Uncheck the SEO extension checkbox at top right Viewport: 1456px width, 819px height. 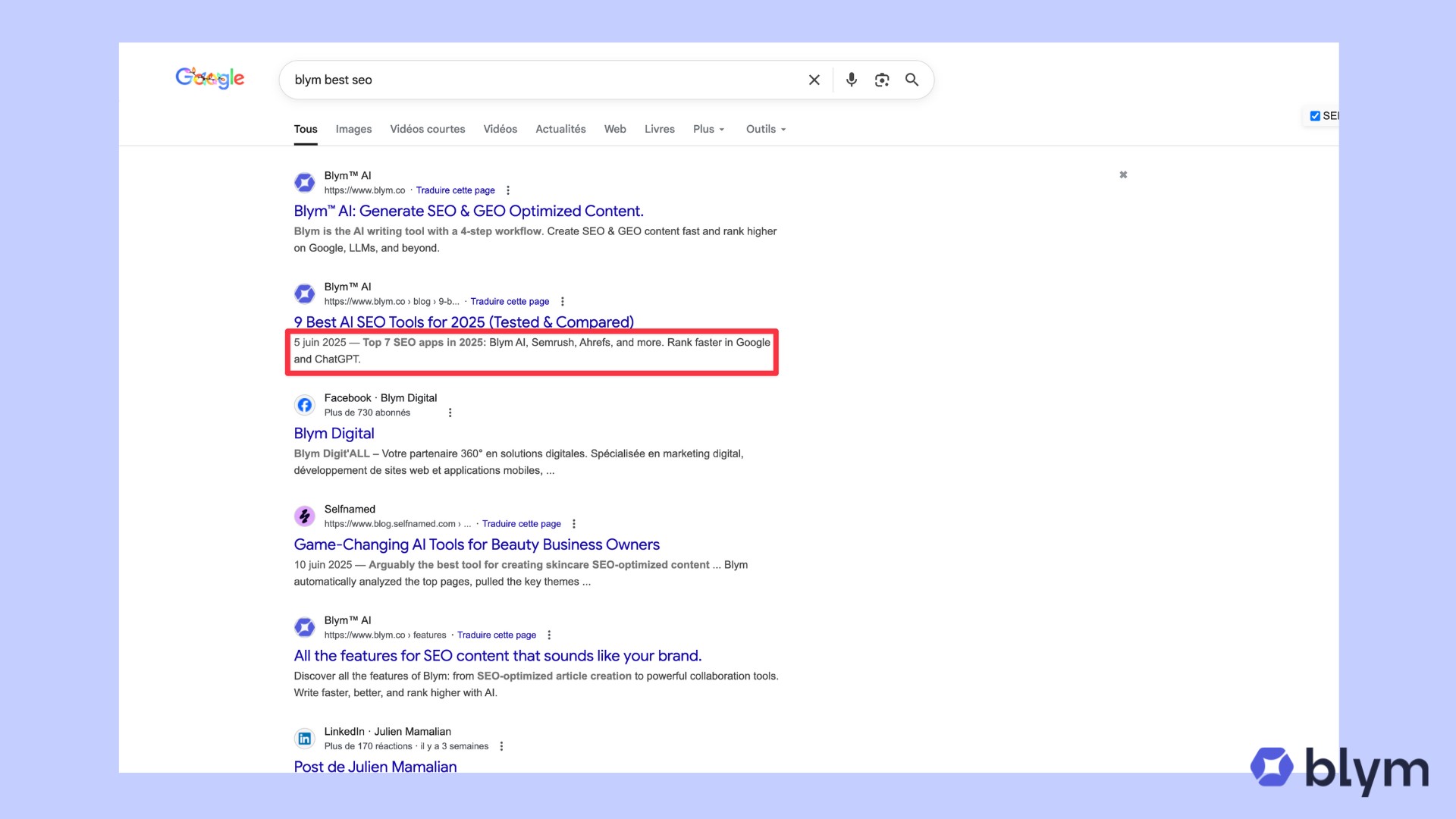point(1316,115)
